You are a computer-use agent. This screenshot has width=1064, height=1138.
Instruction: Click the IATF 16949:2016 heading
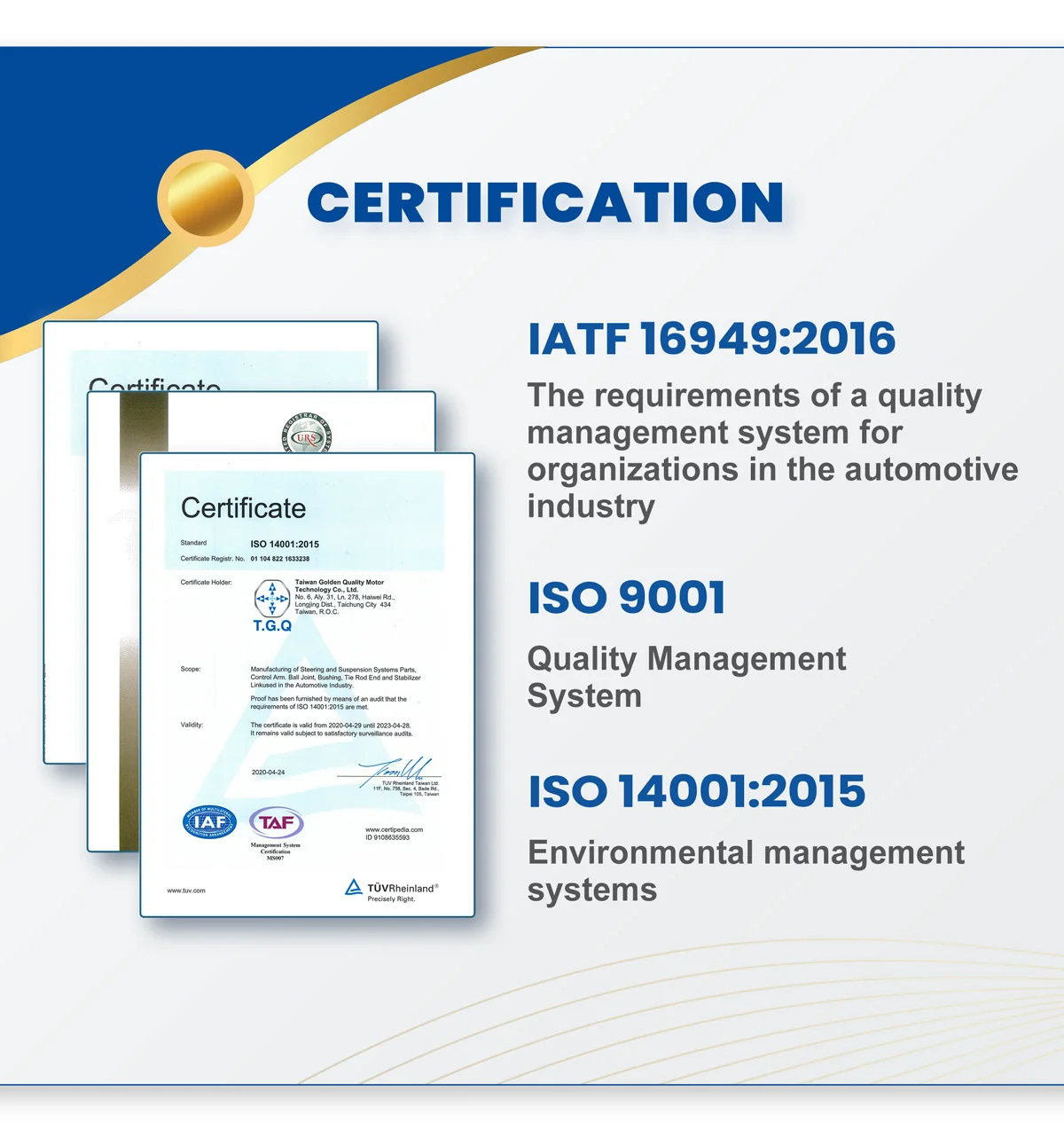(711, 339)
